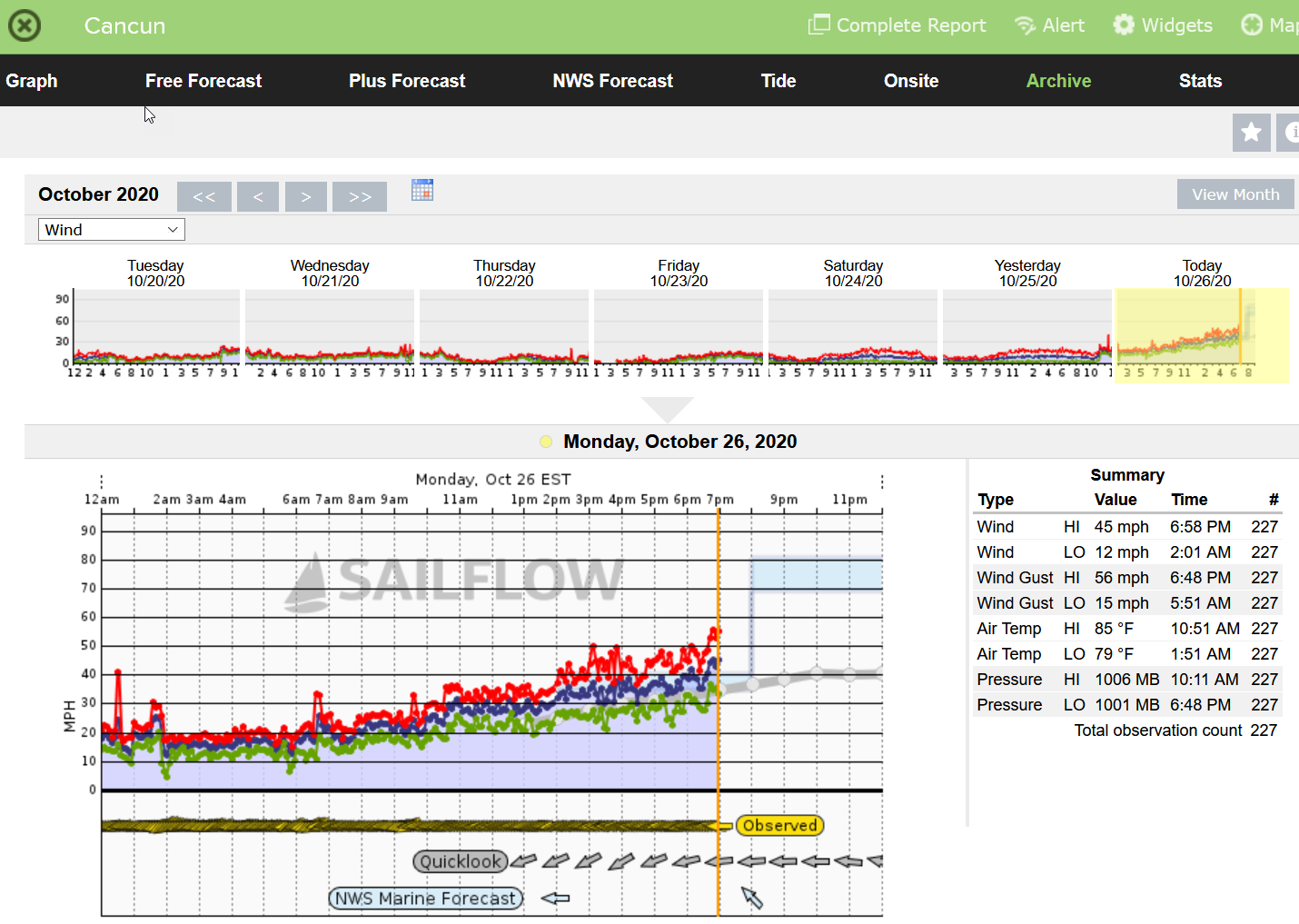Switch to the Graph tab

click(32, 81)
